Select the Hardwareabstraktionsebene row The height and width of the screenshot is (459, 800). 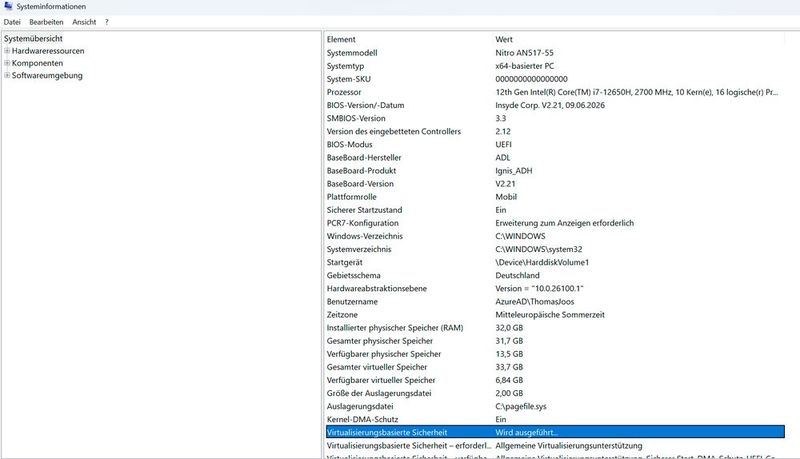555,289
